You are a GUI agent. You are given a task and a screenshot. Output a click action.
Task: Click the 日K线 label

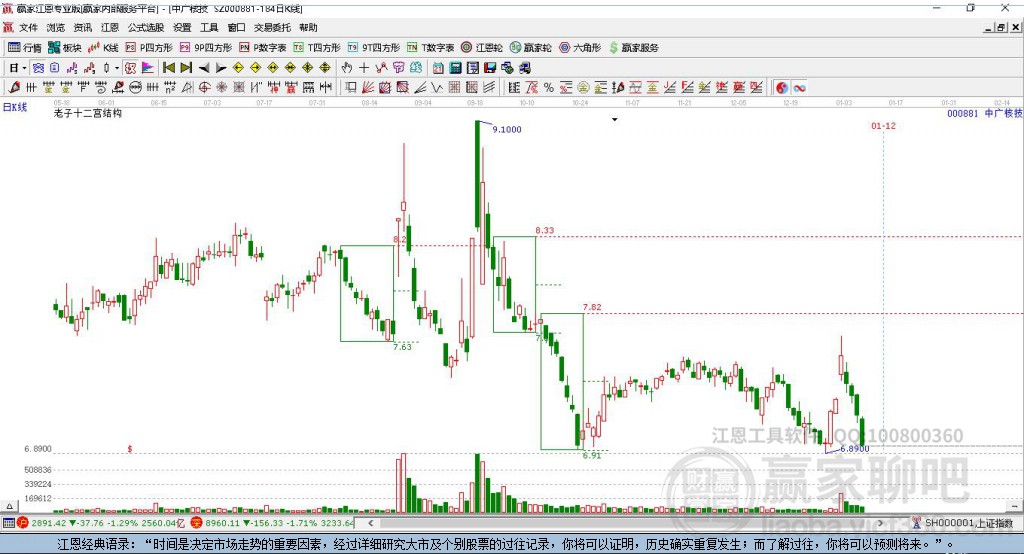[15, 107]
